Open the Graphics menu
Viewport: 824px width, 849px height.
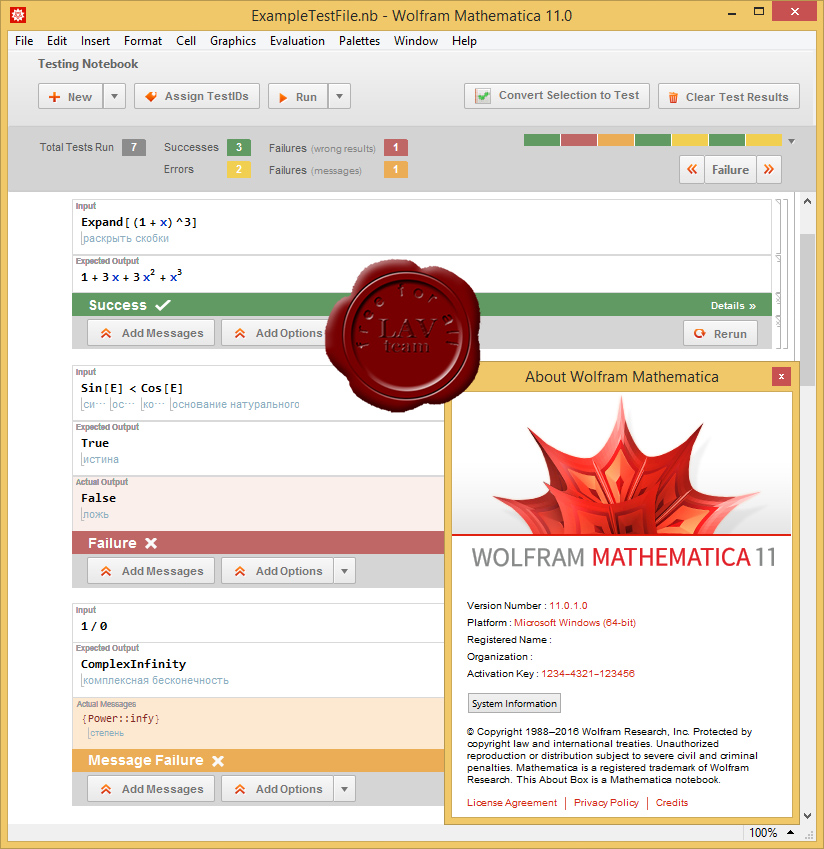pyautogui.click(x=233, y=41)
